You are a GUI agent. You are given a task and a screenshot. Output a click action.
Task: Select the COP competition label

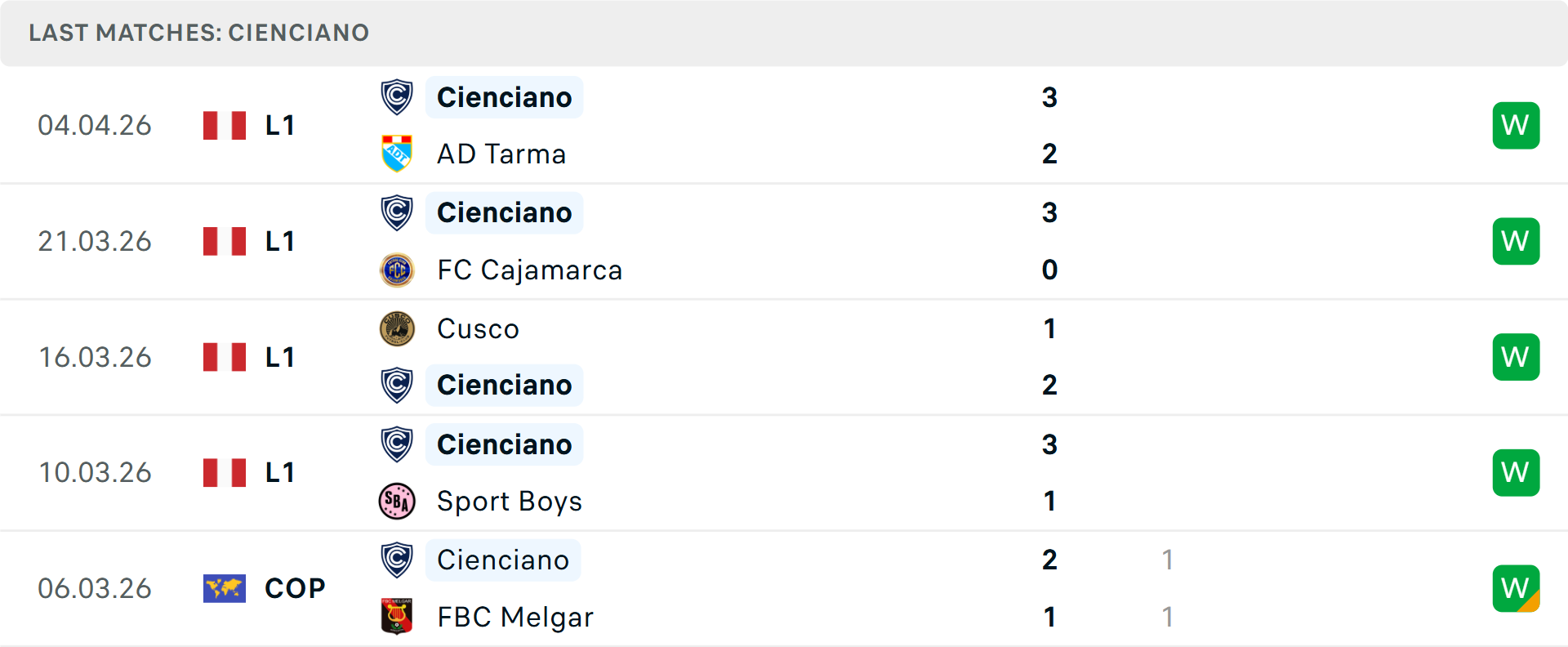click(295, 588)
